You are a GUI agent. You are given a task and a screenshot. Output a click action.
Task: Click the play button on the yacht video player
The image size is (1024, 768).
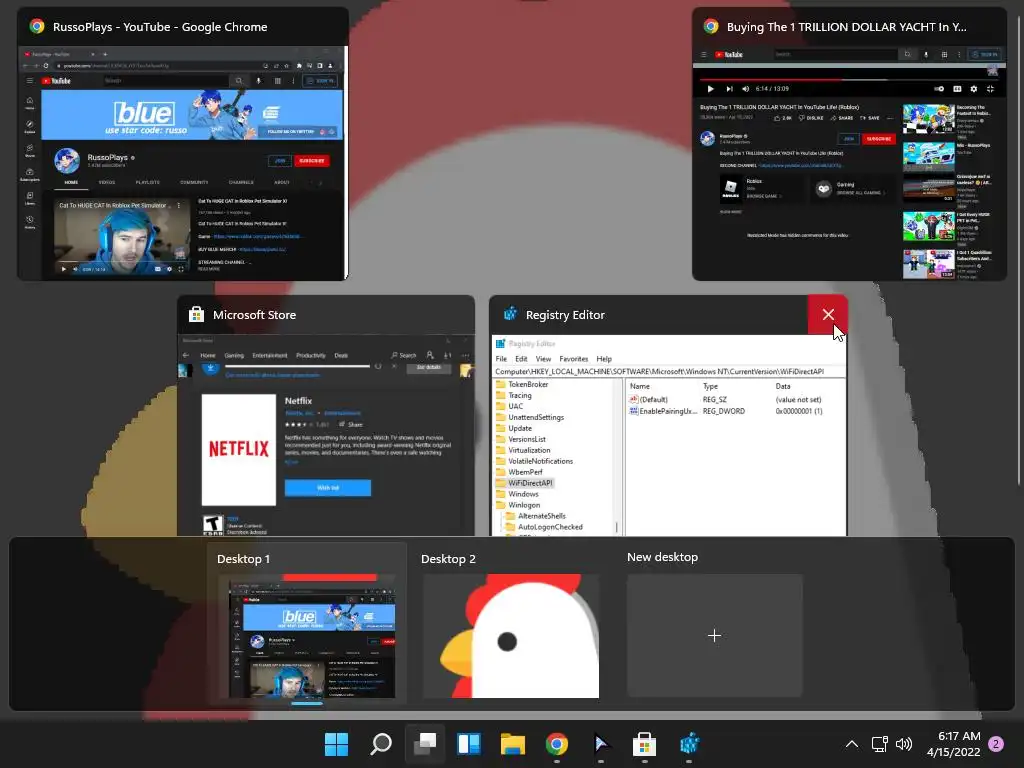[x=711, y=89]
